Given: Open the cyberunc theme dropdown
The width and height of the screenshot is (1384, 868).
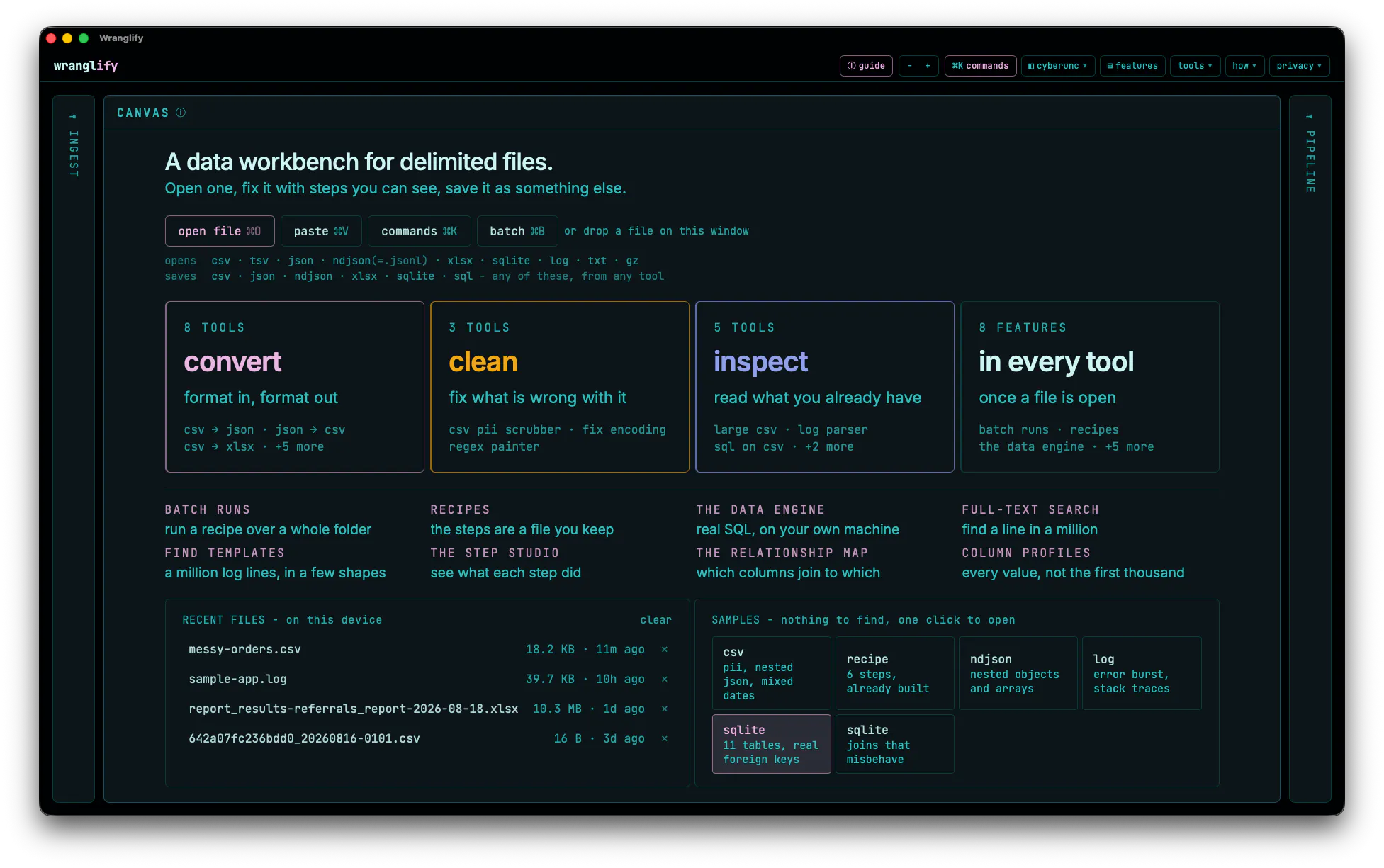Looking at the screenshot, I should coord(1057,66).
